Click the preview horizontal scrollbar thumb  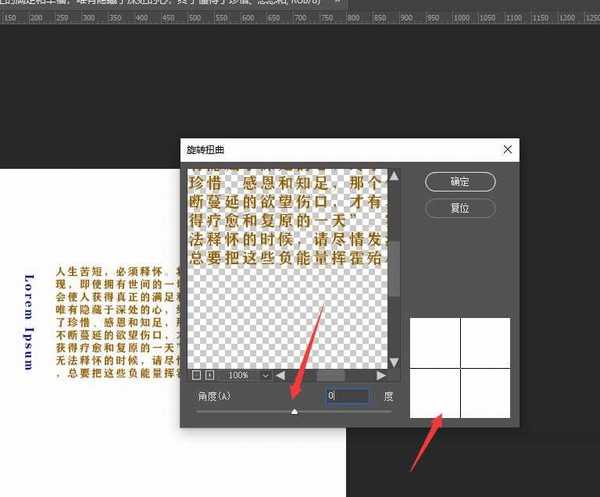[330, 375]
